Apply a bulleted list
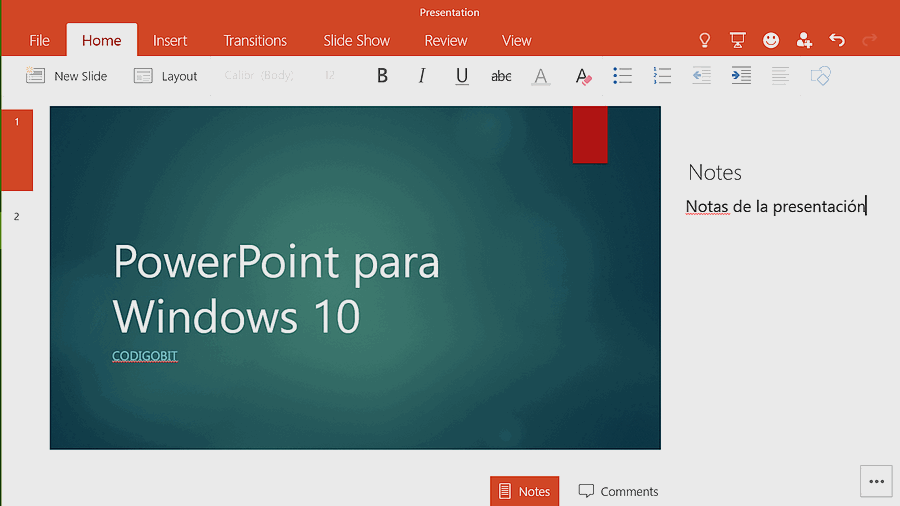900x506 pixels. click(x=622, y=76)
